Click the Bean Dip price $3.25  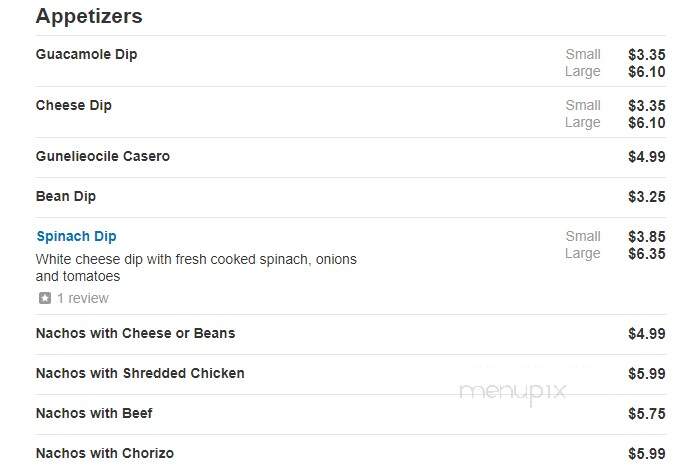click(x=647, y=197)
